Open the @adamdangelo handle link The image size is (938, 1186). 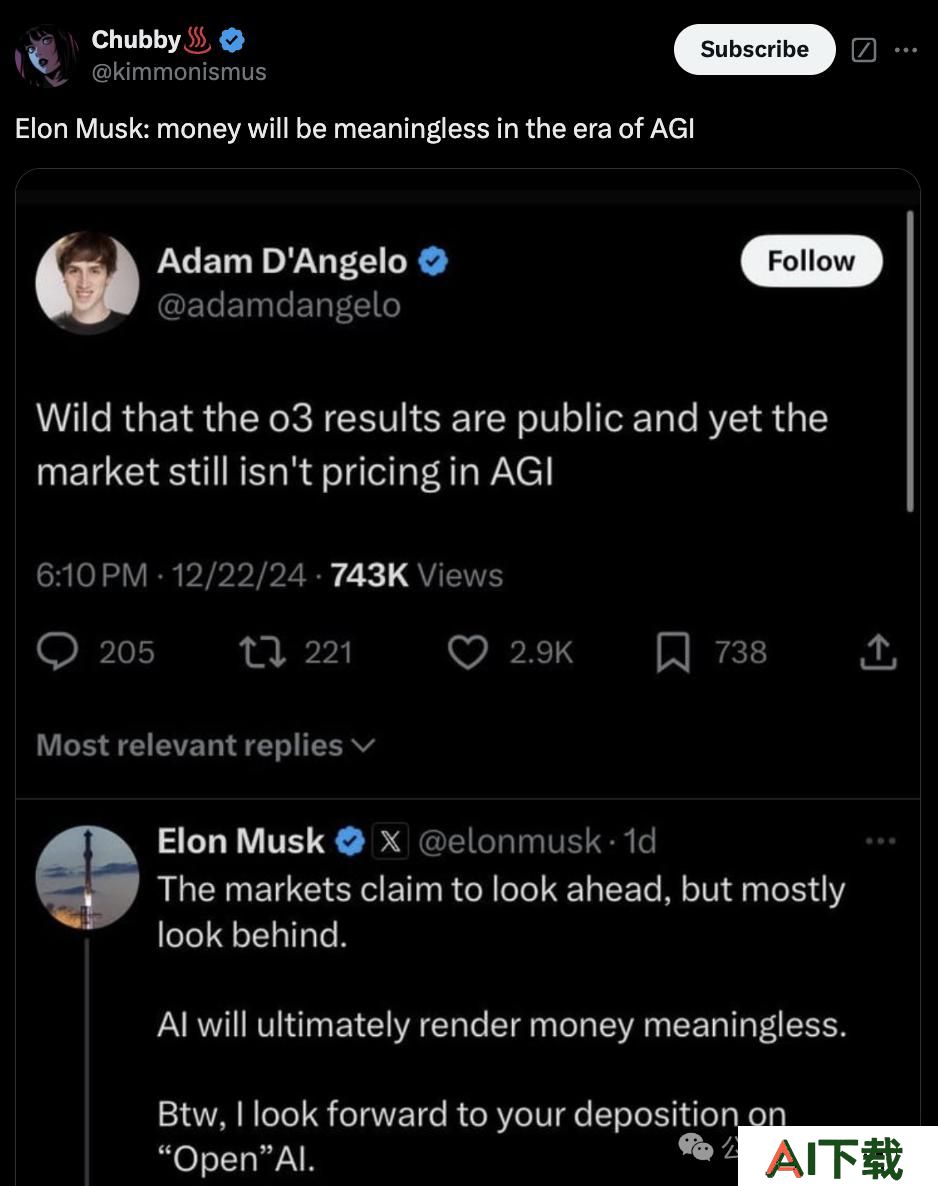[x=279, y=306]
